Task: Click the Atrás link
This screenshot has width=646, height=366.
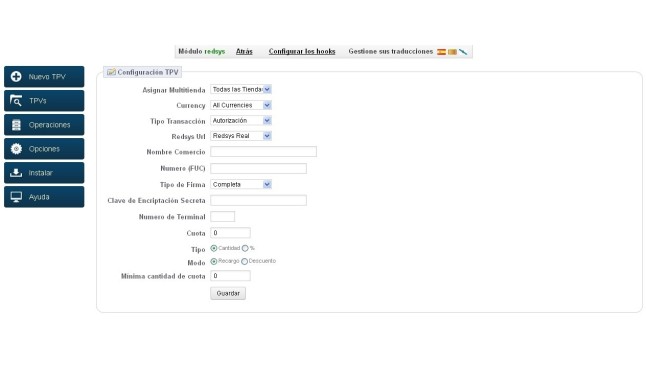Action: point(244,52)
